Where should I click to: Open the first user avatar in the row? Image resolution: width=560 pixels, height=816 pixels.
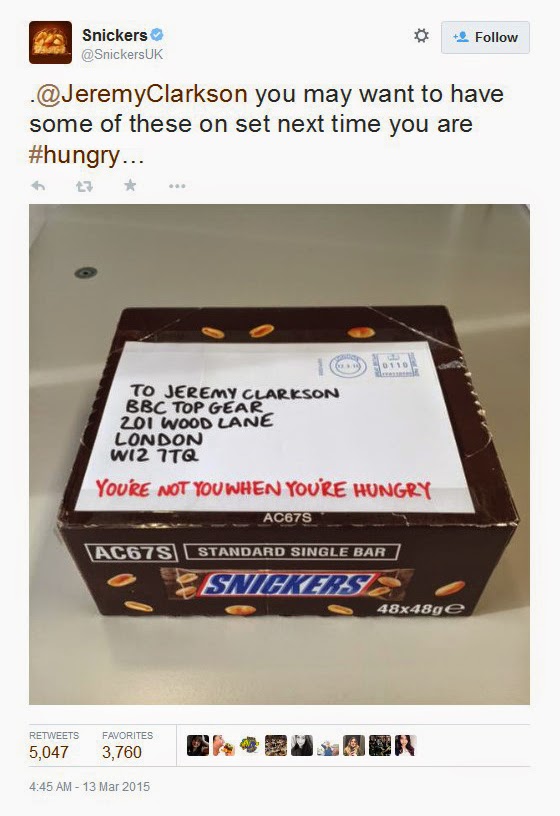coord(198,745)
